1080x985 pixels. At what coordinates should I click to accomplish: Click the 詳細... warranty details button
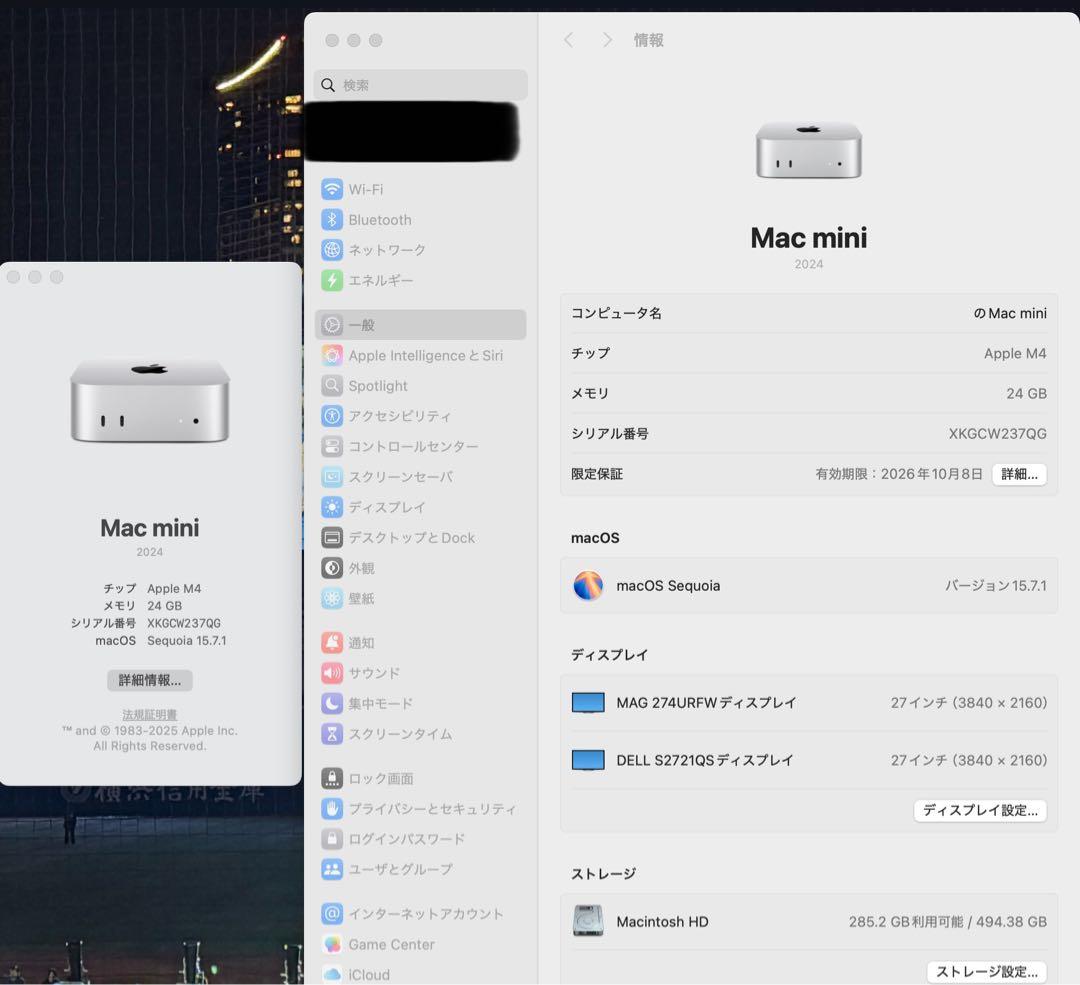[1018, 474]
